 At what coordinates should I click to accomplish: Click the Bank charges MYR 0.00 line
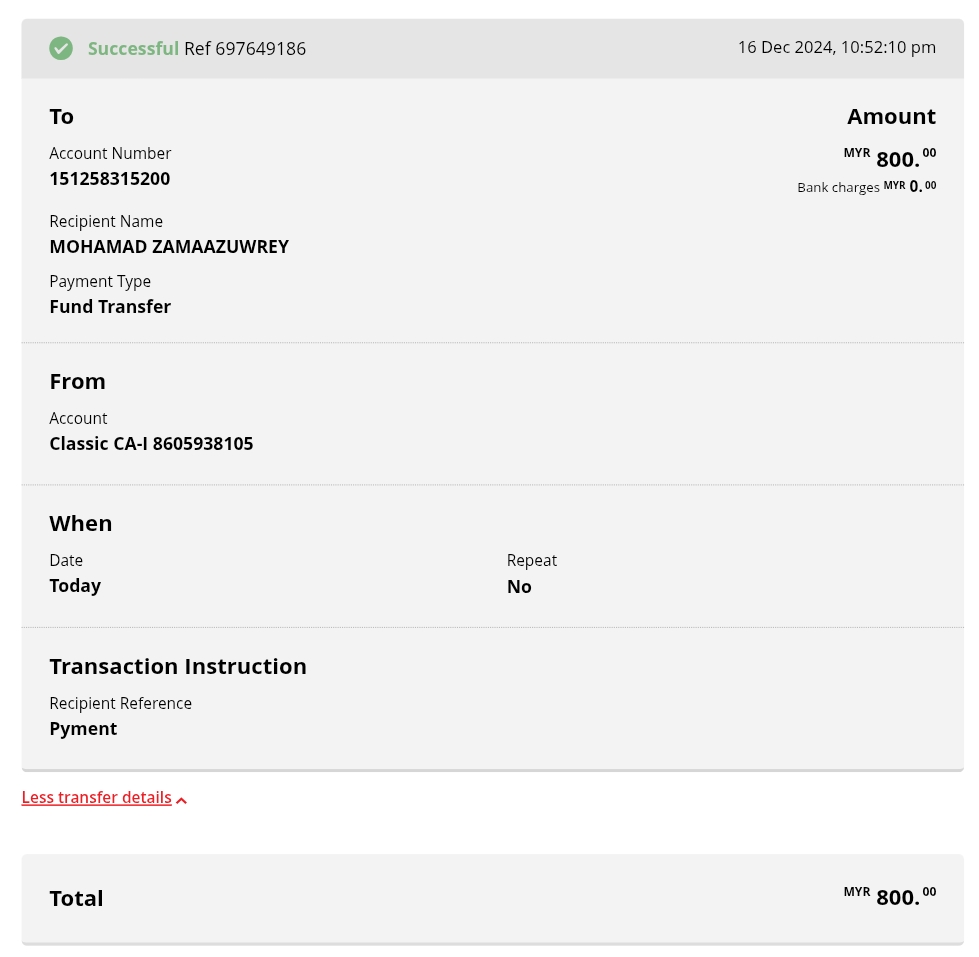pos(866,187)
